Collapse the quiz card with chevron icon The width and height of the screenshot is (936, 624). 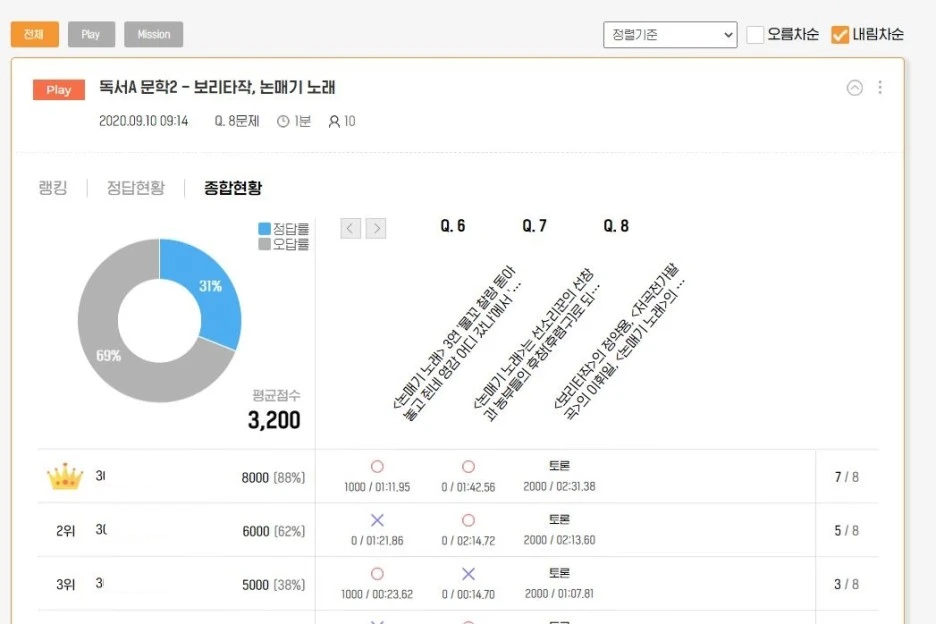pyautogui.click(x=854, y=88)
